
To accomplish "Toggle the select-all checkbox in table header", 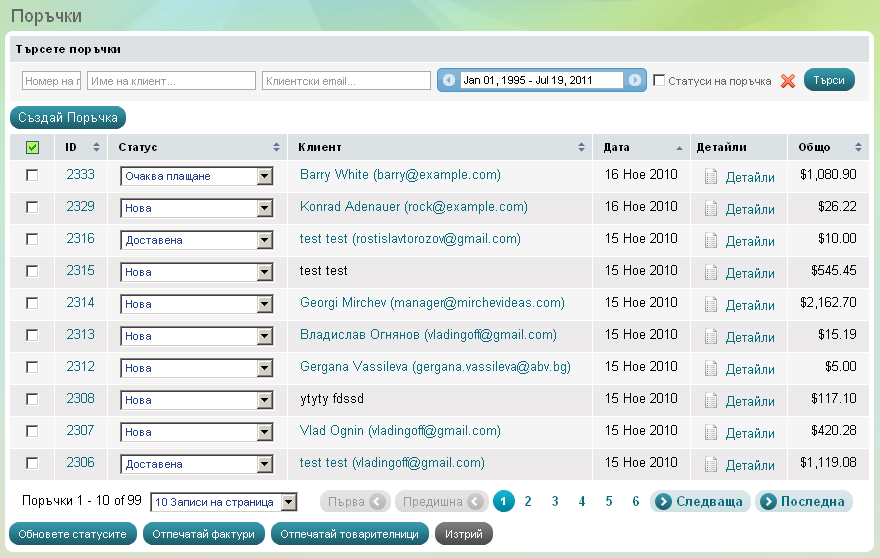I will (x=32, y=148).
